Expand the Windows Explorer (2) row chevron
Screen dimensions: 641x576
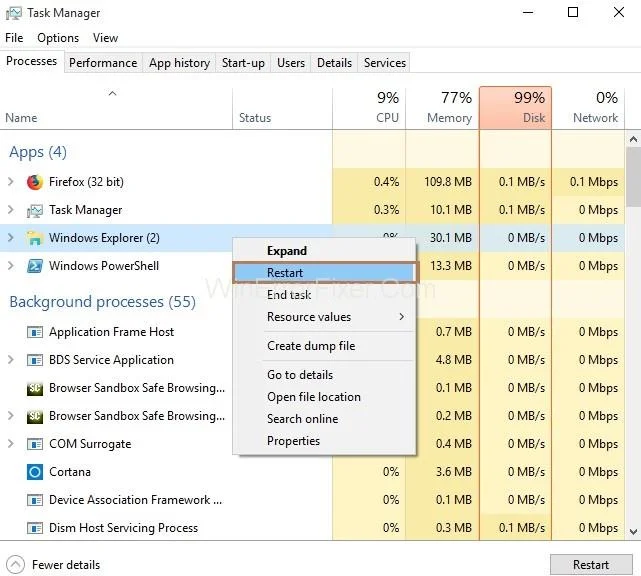pos(11,238)
